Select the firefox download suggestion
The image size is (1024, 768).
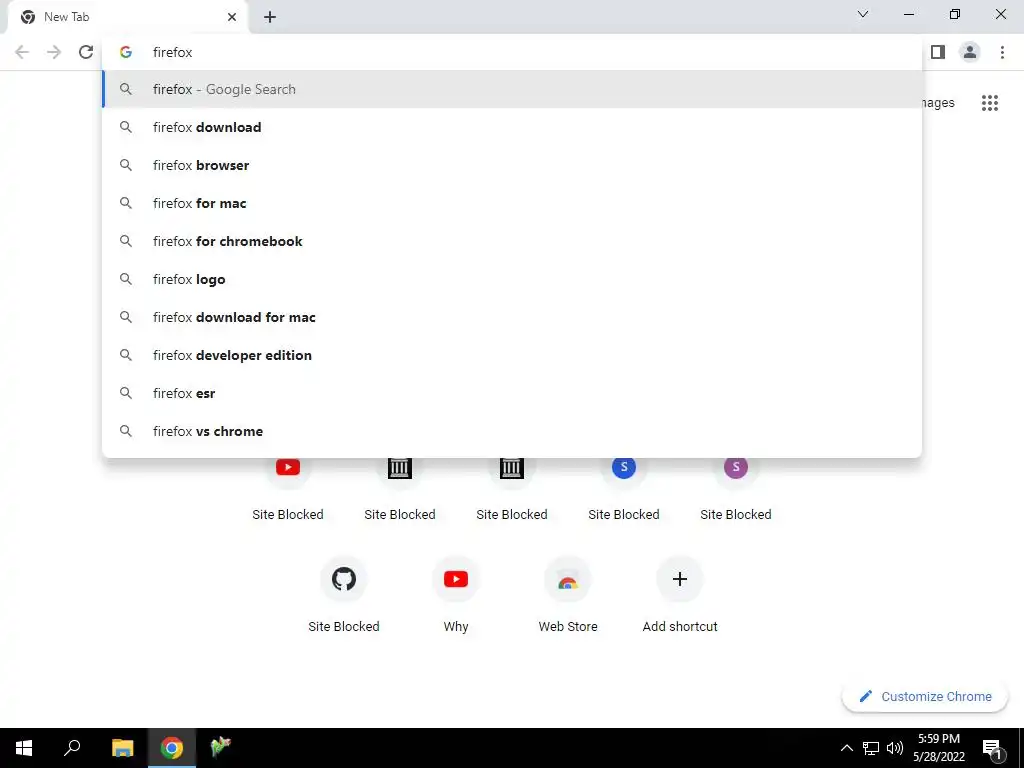click(x=511, y=127)
